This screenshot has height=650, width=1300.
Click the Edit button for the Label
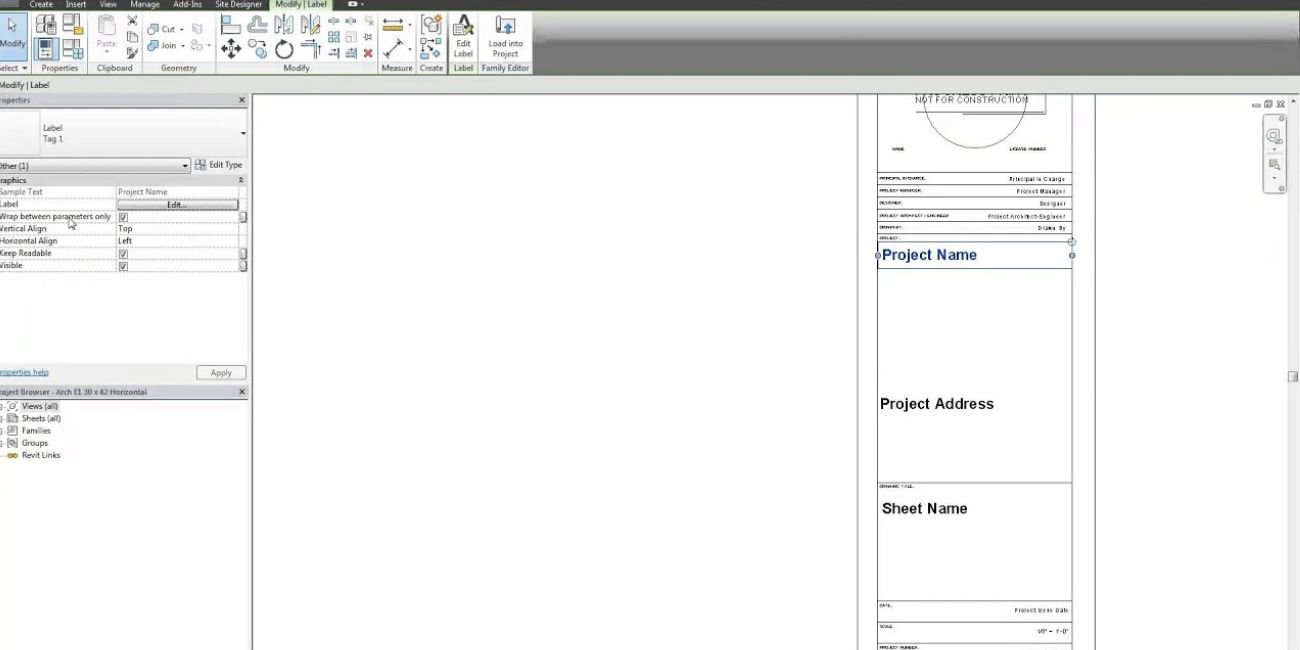pyautogui.click(x=177, y=204)
